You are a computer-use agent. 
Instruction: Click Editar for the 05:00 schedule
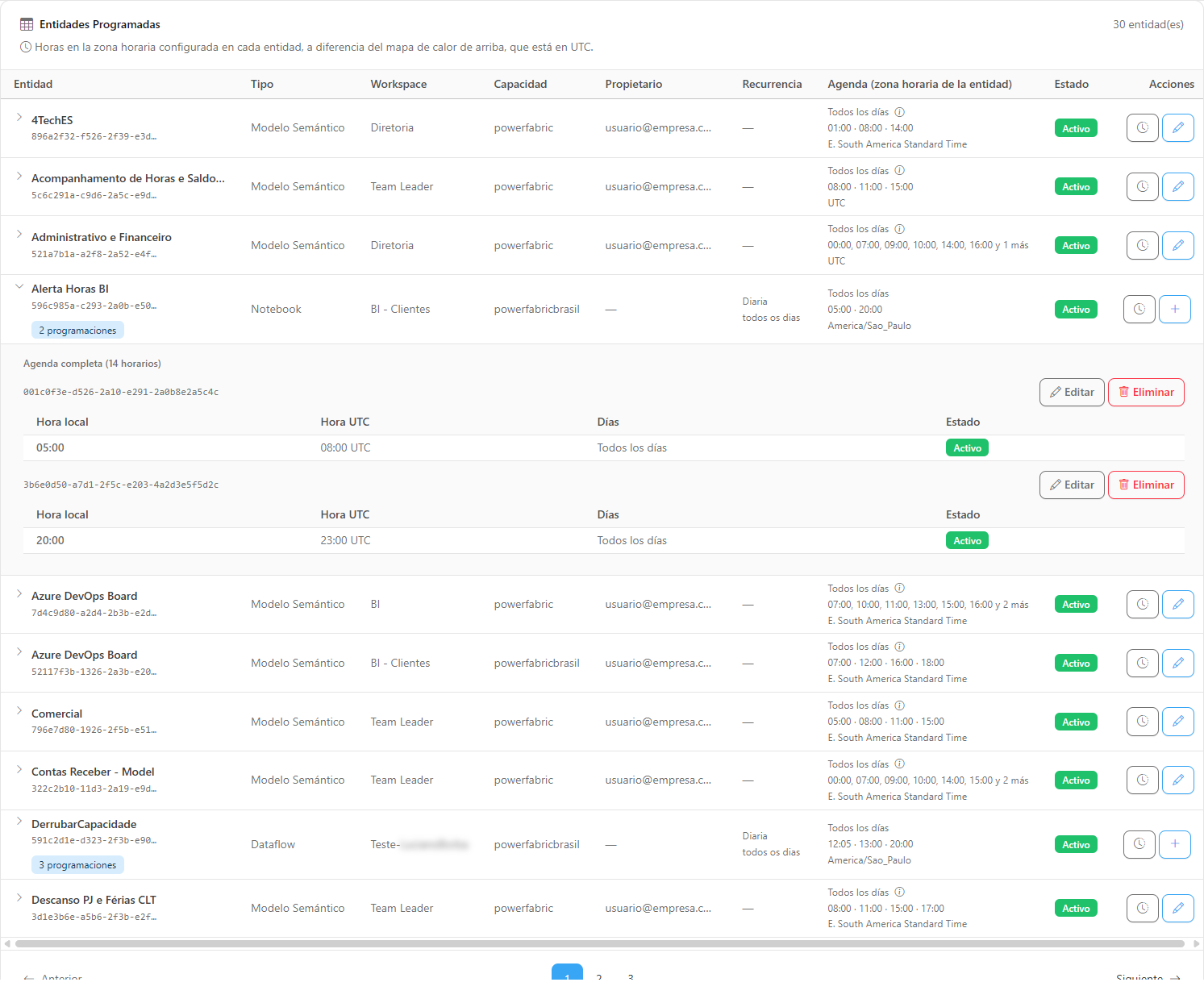[1072, 393]
